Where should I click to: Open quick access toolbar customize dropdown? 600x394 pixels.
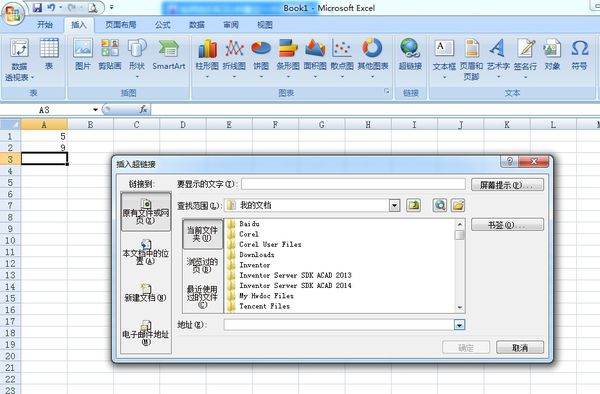coord(111,7)
